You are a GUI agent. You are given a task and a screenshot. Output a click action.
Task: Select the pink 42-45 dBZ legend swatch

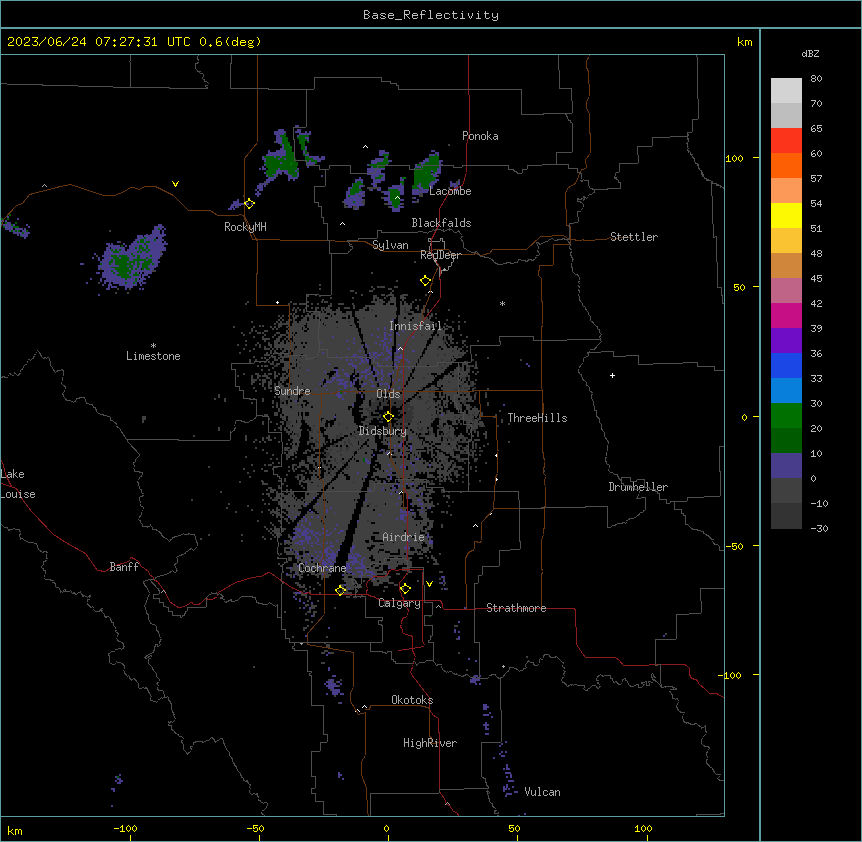(786, 291)
